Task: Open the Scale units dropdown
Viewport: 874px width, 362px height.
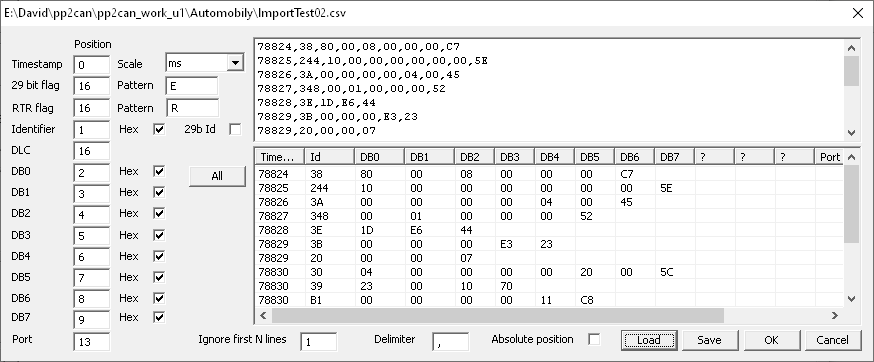Action: click(x=235, y=63)
